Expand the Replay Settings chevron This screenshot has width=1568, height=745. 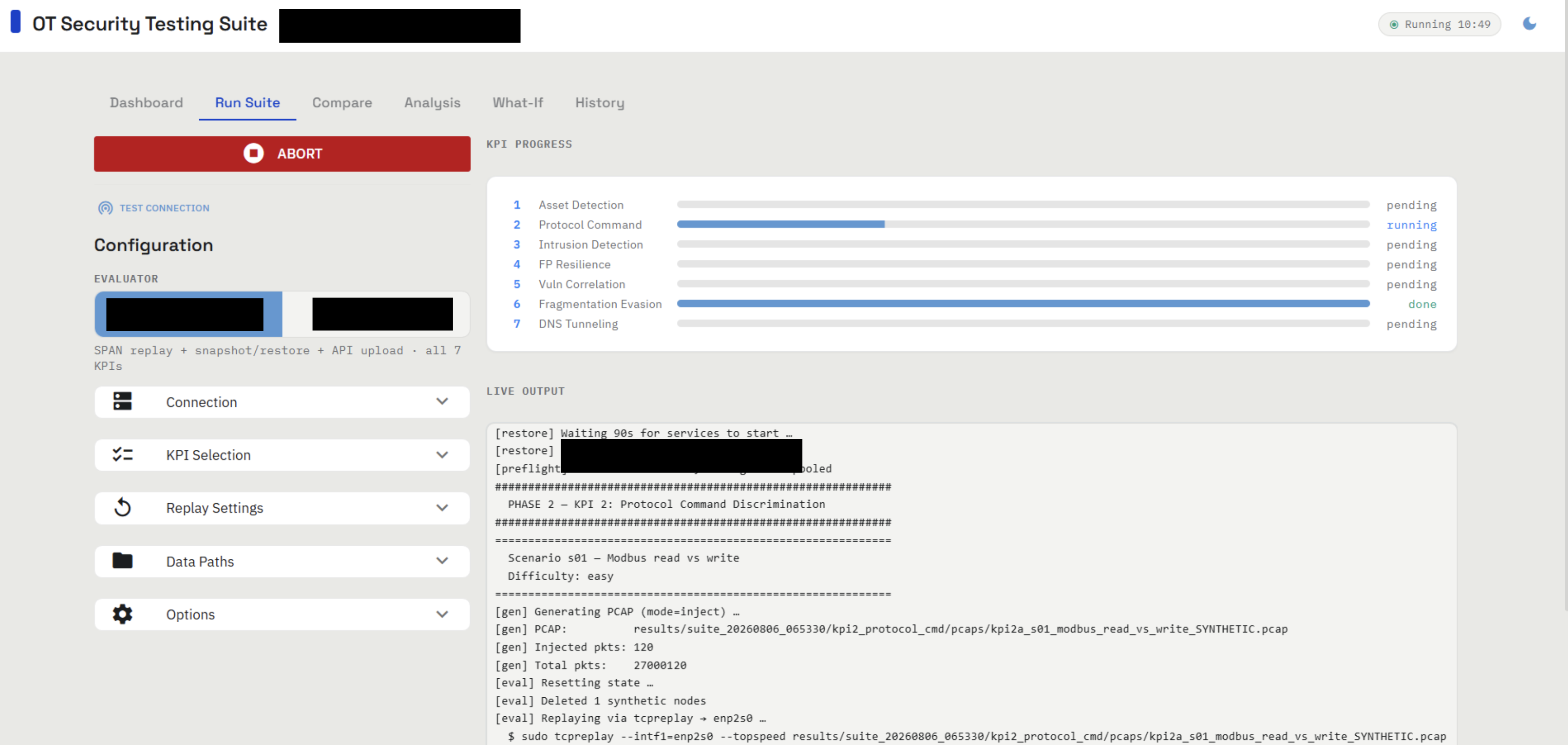point(443,508)
